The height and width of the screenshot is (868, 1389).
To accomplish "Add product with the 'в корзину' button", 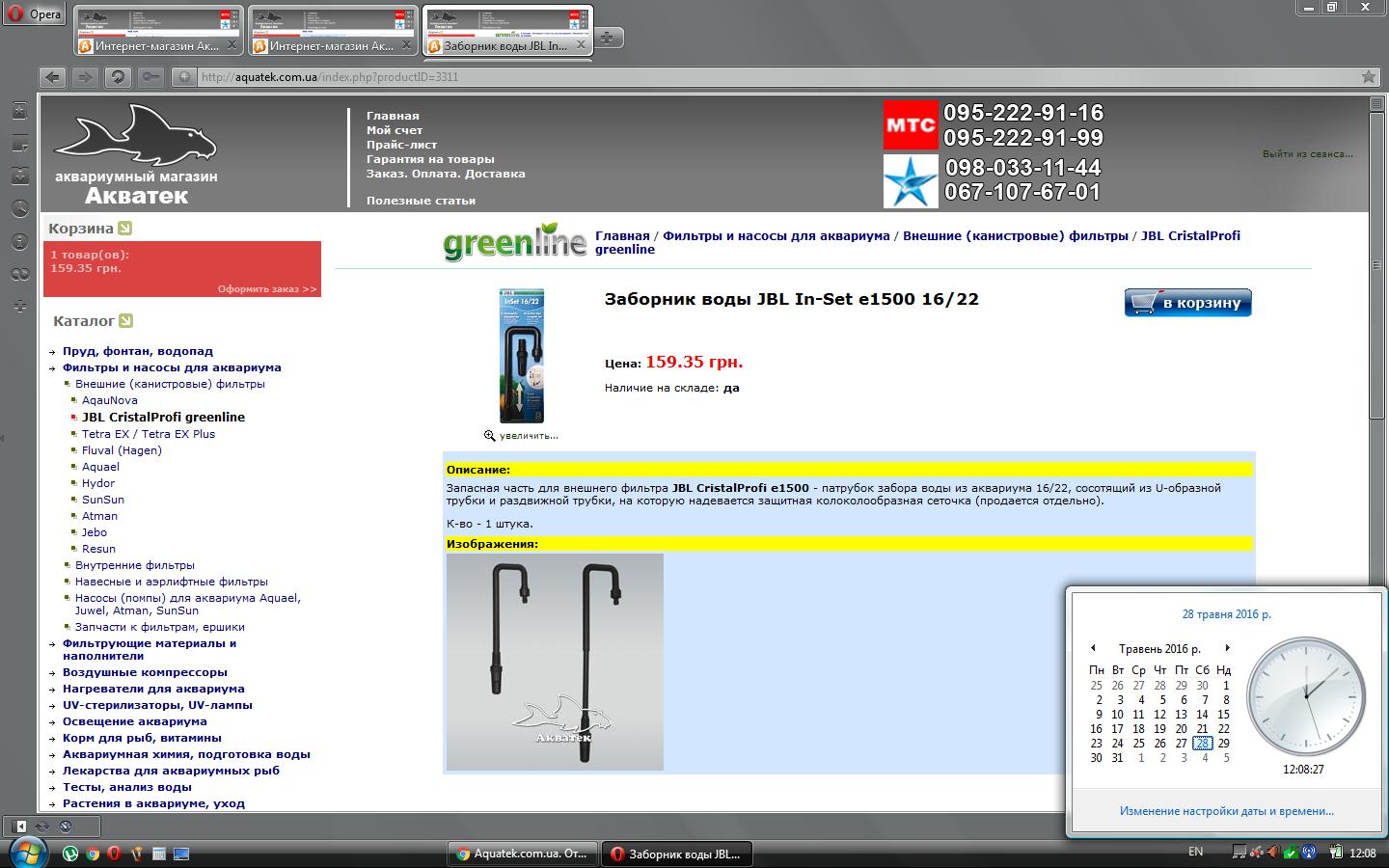I will pyautogui.click(x=1187, y=303).
